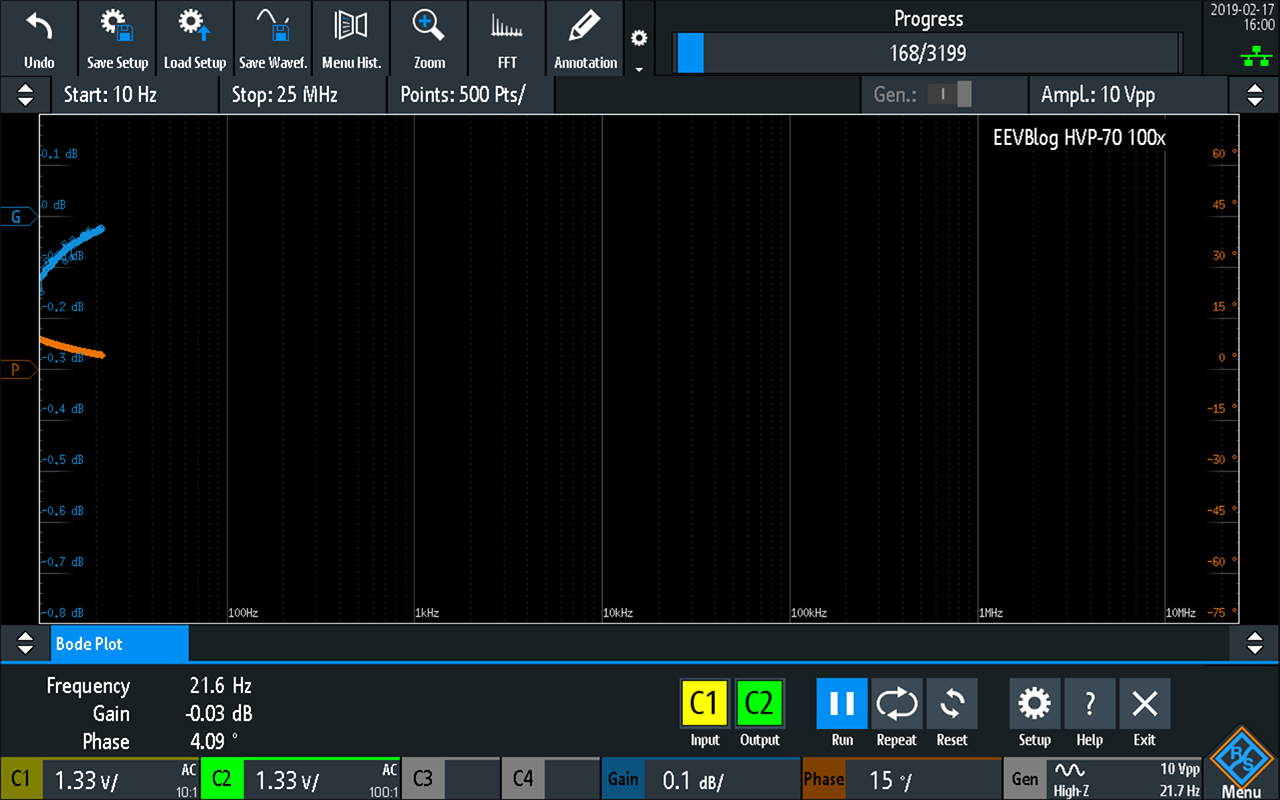Click the Progress bar 168/3199
This screenshot has width=1280, height=800.
tap(928, 53)
